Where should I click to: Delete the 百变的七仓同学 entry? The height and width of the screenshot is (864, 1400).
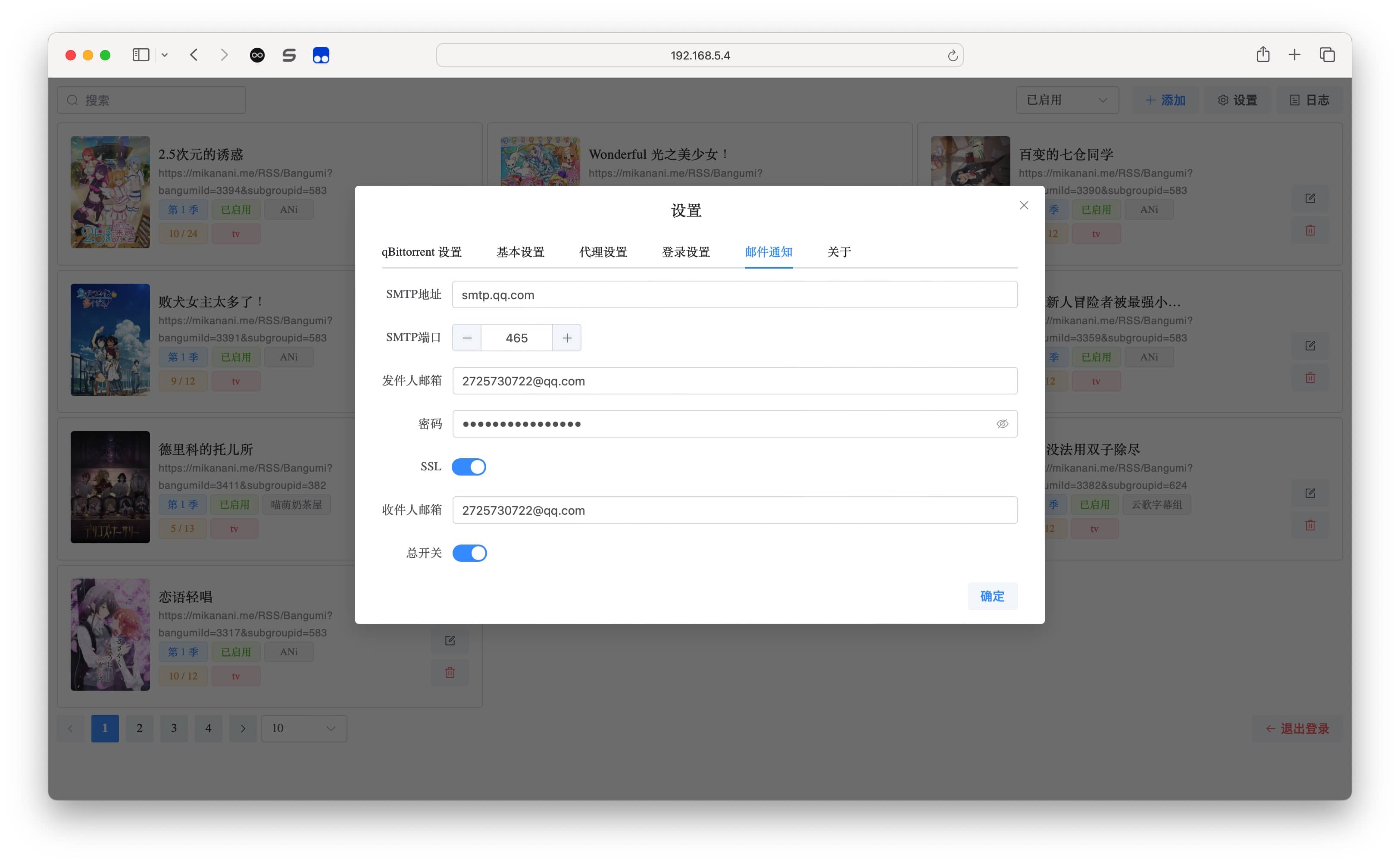tap(1310, 230)
